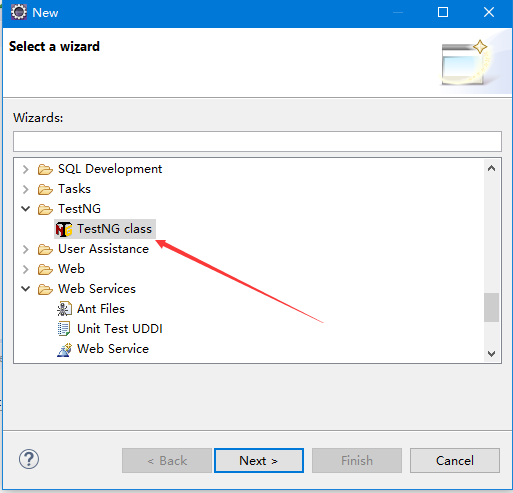Click the Tasks folder icon
513x493 pixels.
point(45,189)
